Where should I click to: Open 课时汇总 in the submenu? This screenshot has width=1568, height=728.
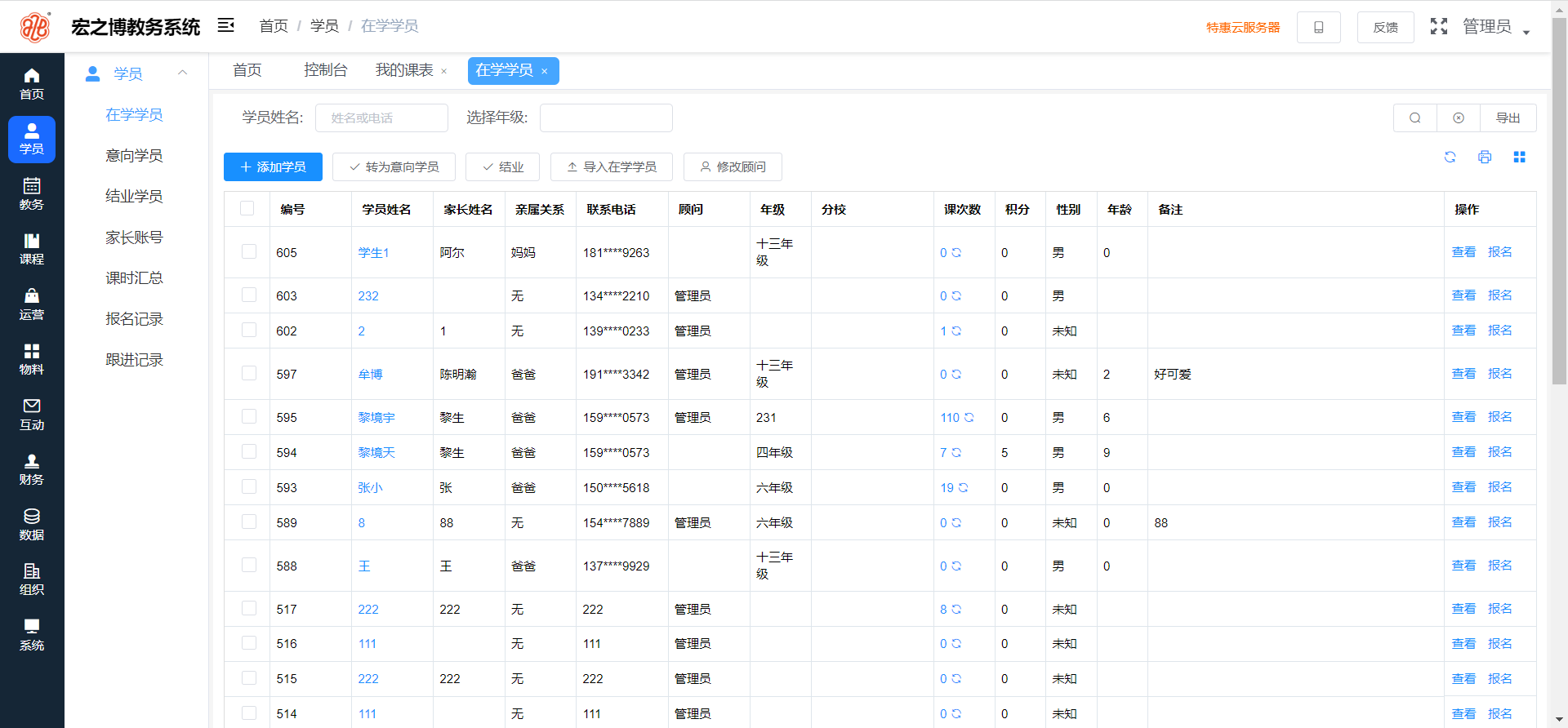tap(134, 278)
